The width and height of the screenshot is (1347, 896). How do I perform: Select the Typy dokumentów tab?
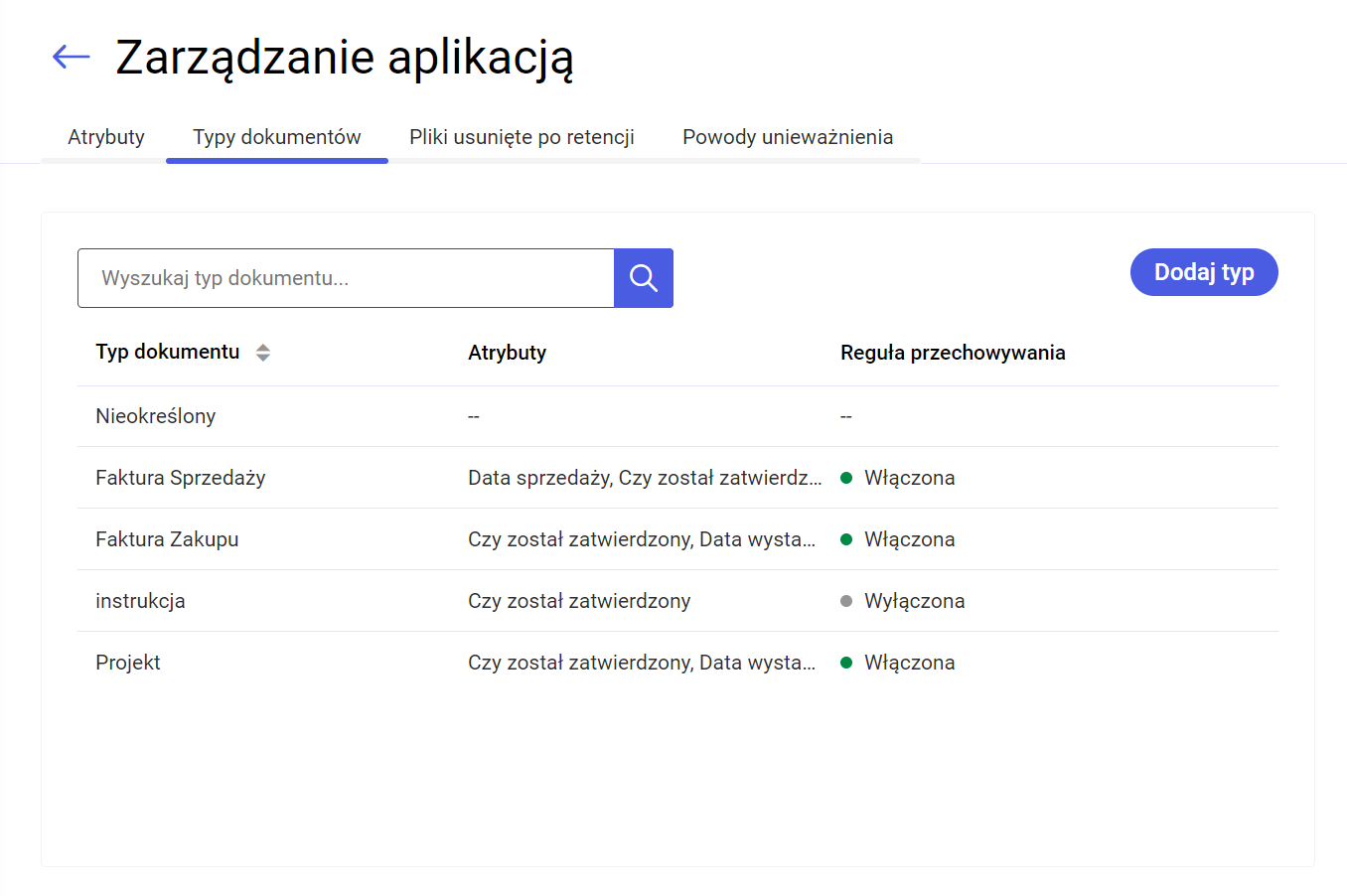[x=277, y=137]
